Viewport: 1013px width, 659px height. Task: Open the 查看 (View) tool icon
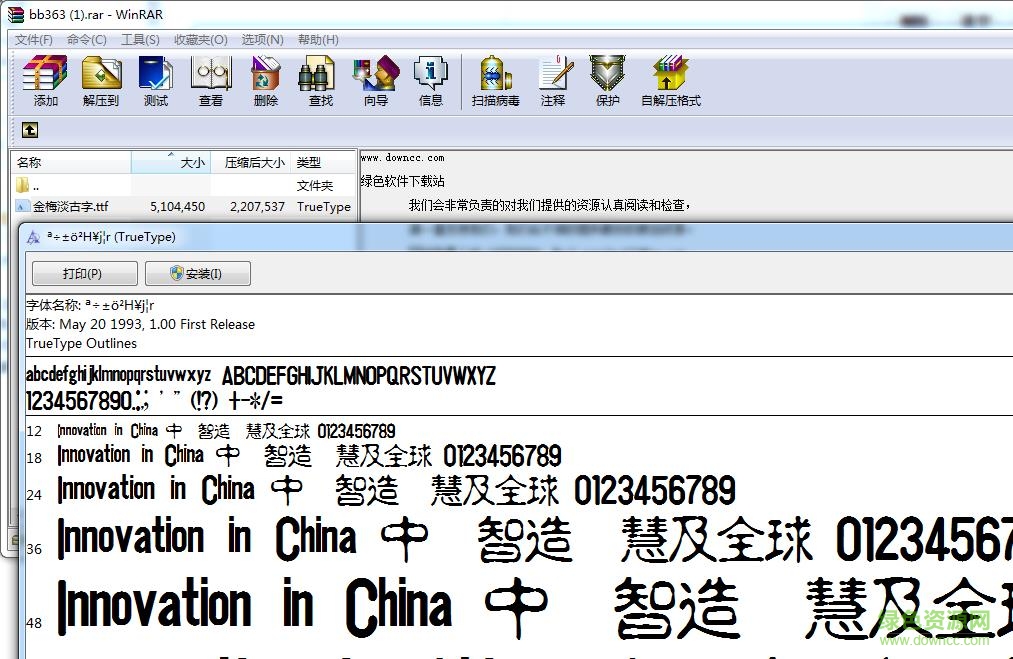coord(210,80)
